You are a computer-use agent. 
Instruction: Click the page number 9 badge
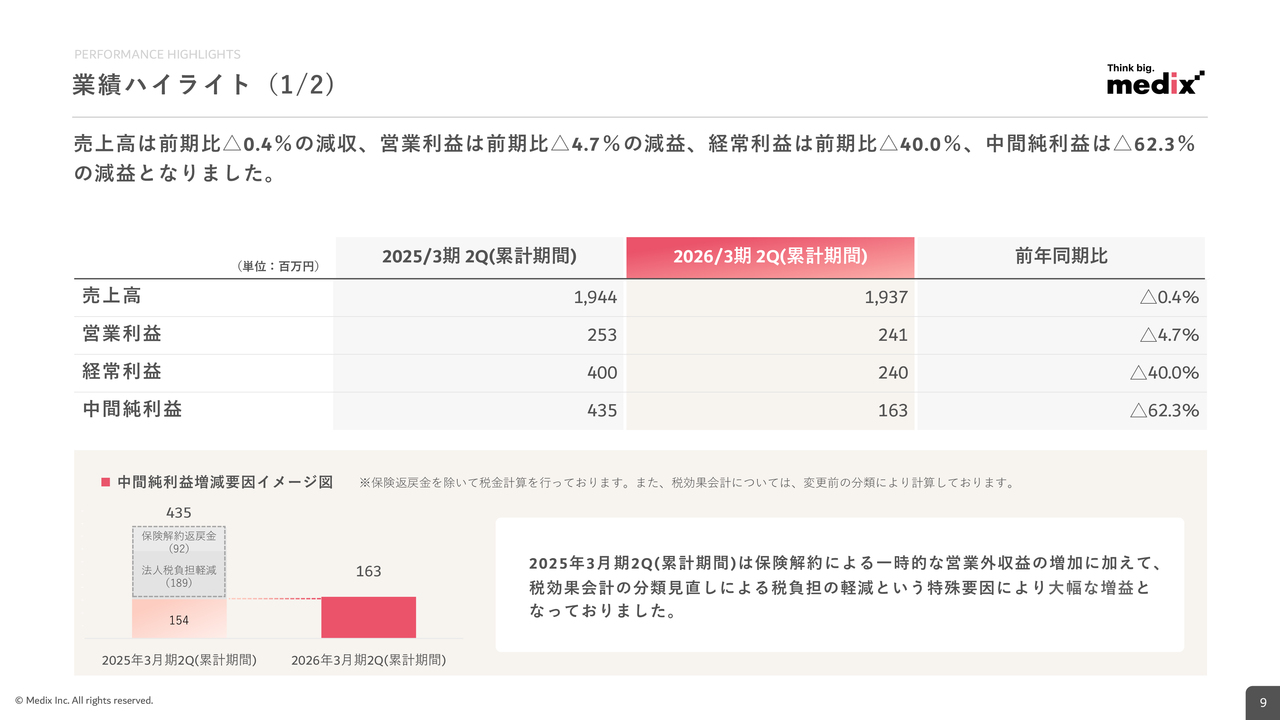1262,702
